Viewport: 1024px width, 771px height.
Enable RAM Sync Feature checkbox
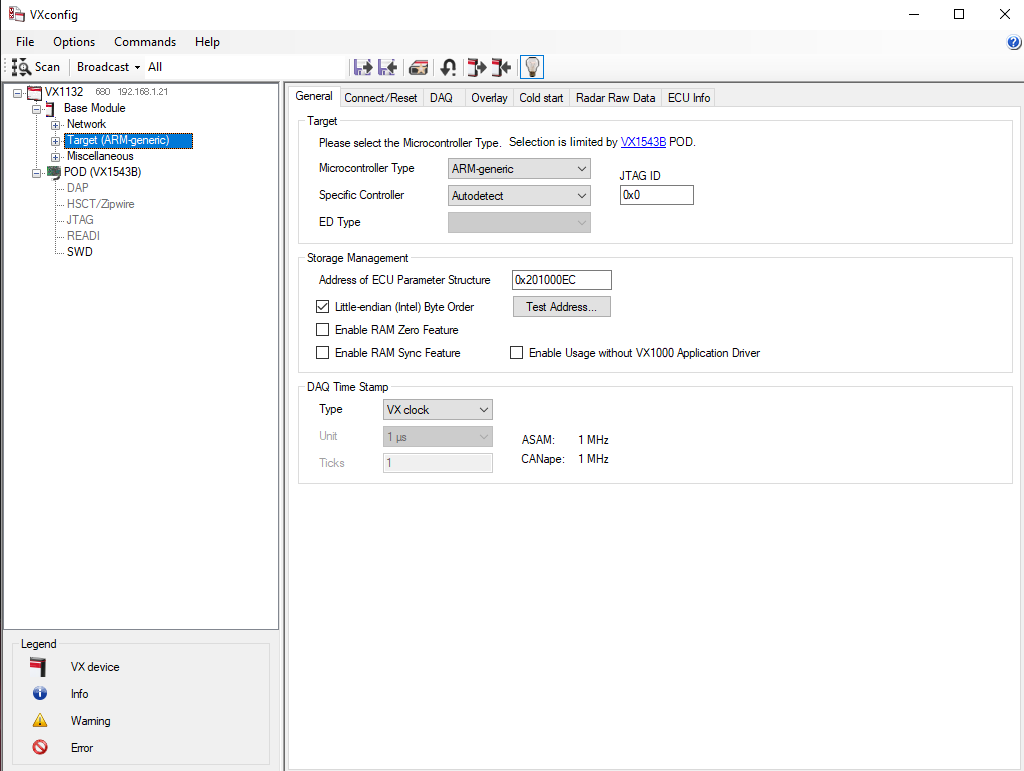(x=323, y=353)
